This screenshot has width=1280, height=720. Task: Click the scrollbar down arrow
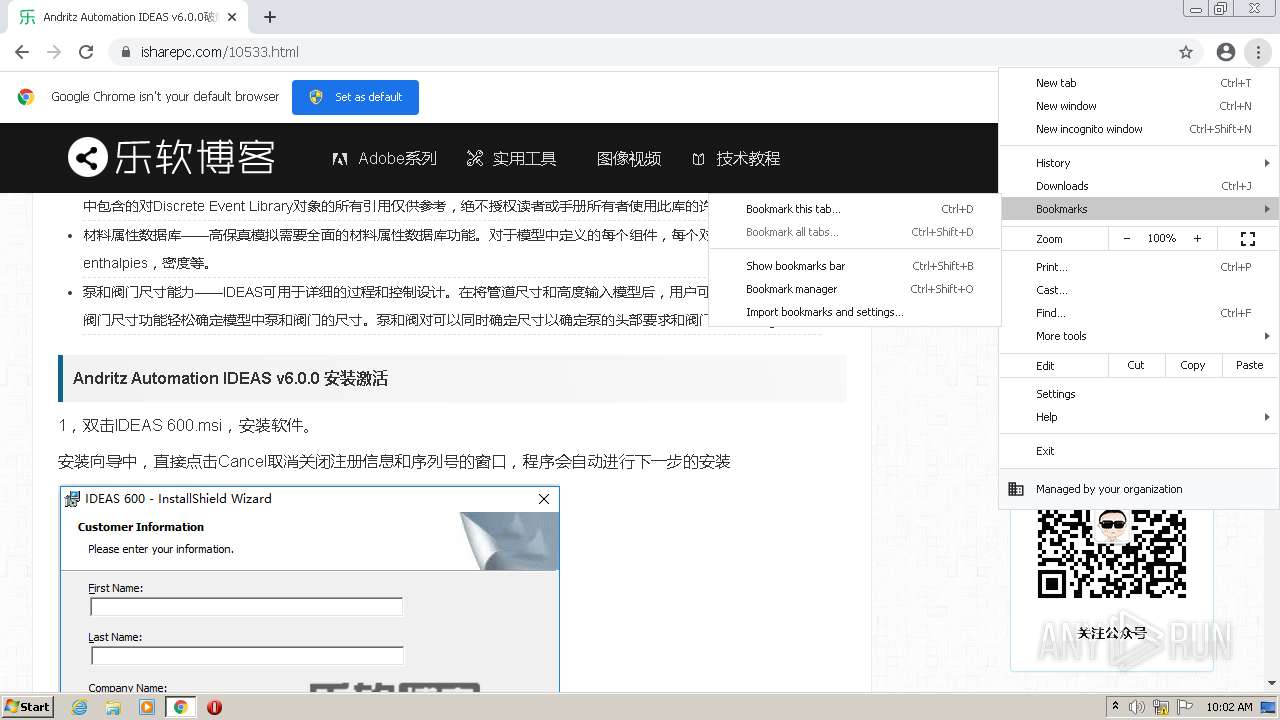point(1272,684)
